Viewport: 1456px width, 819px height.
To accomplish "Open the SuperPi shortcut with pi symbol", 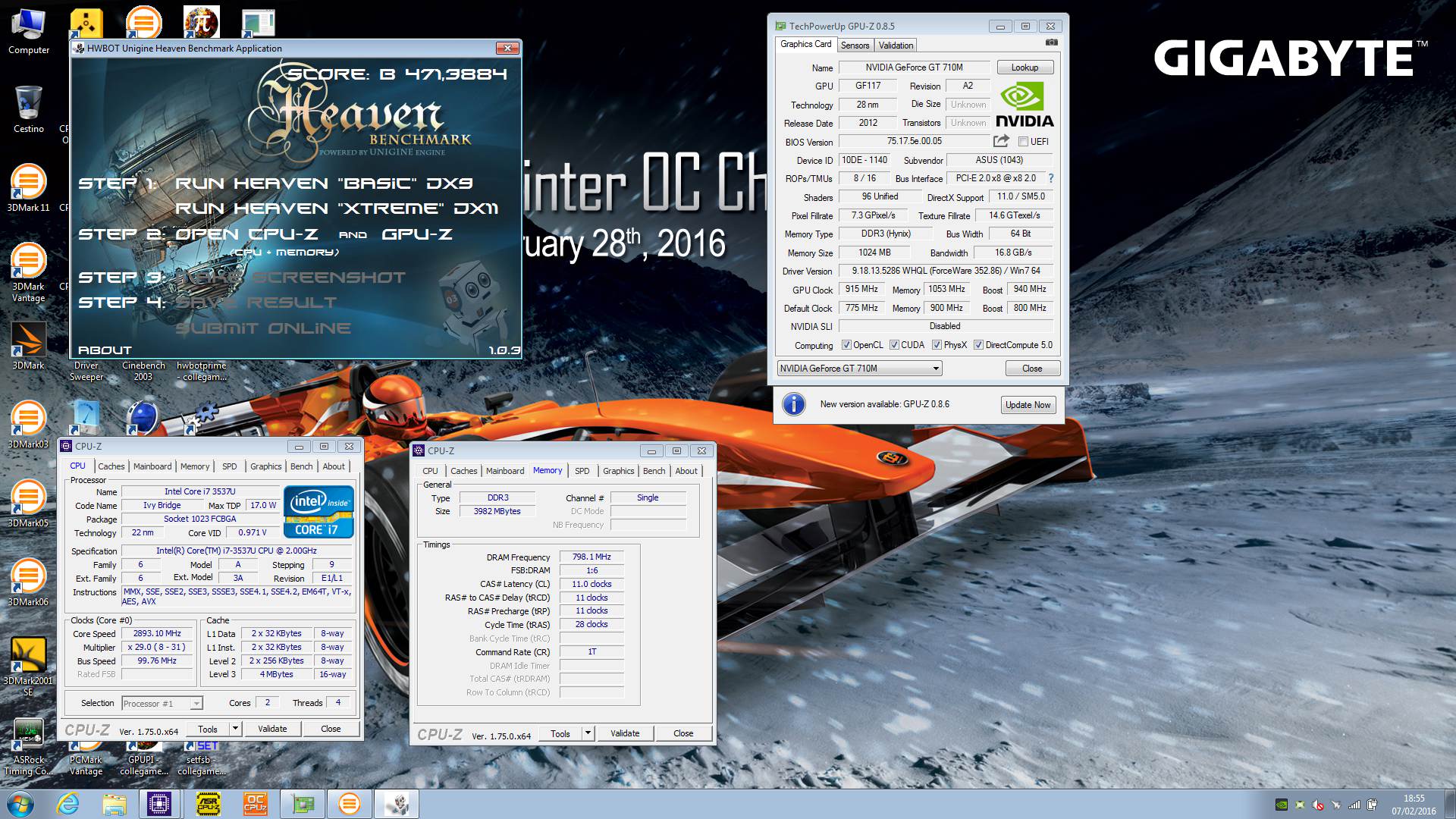I will (x=201, y=22).
